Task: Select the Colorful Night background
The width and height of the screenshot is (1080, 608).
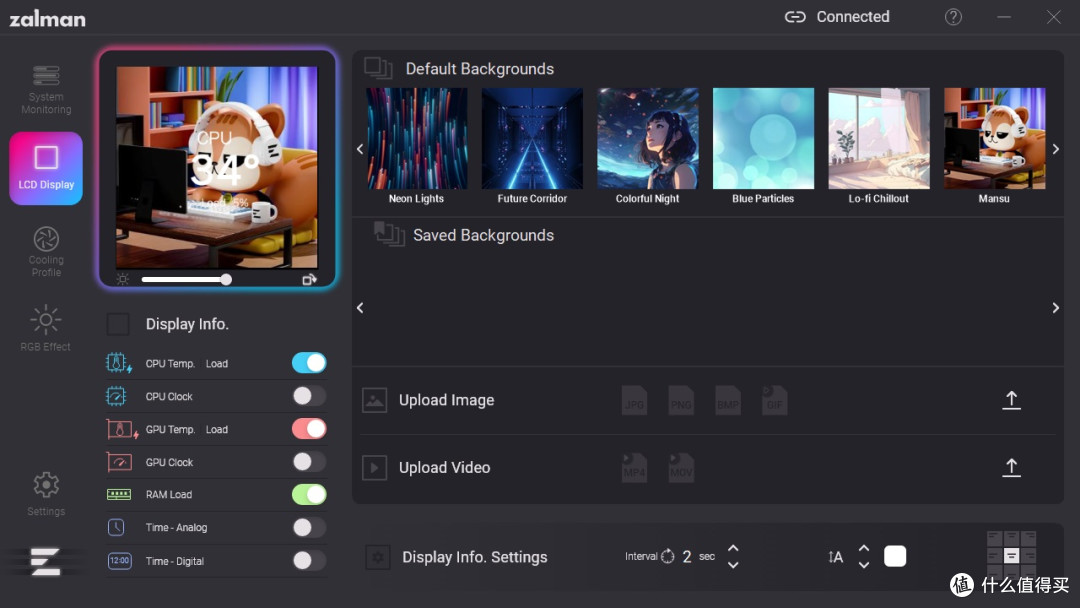Action: [648, 138]
